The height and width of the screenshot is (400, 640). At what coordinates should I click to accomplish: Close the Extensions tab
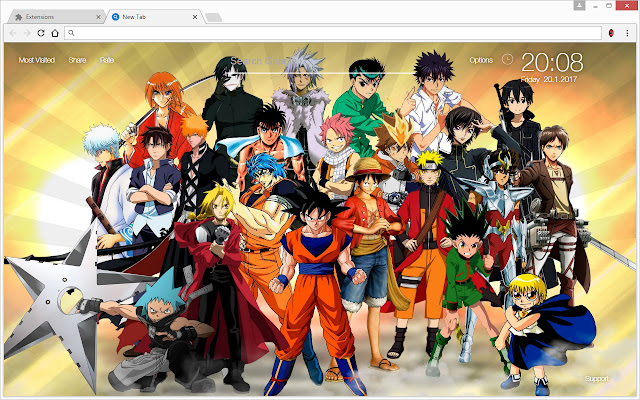[x=98, y=17]
